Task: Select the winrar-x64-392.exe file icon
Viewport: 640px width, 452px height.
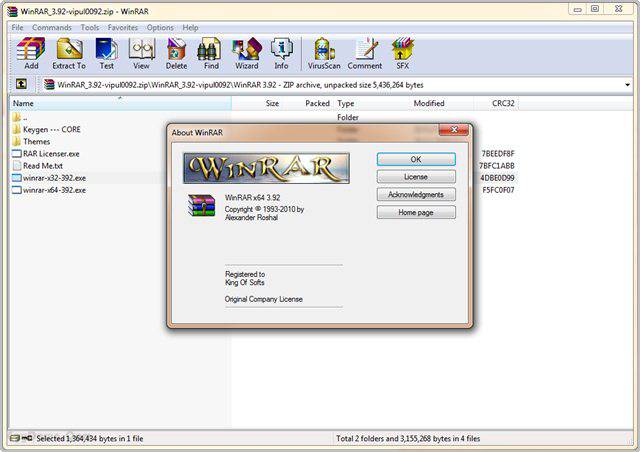Action: [17, 190]
